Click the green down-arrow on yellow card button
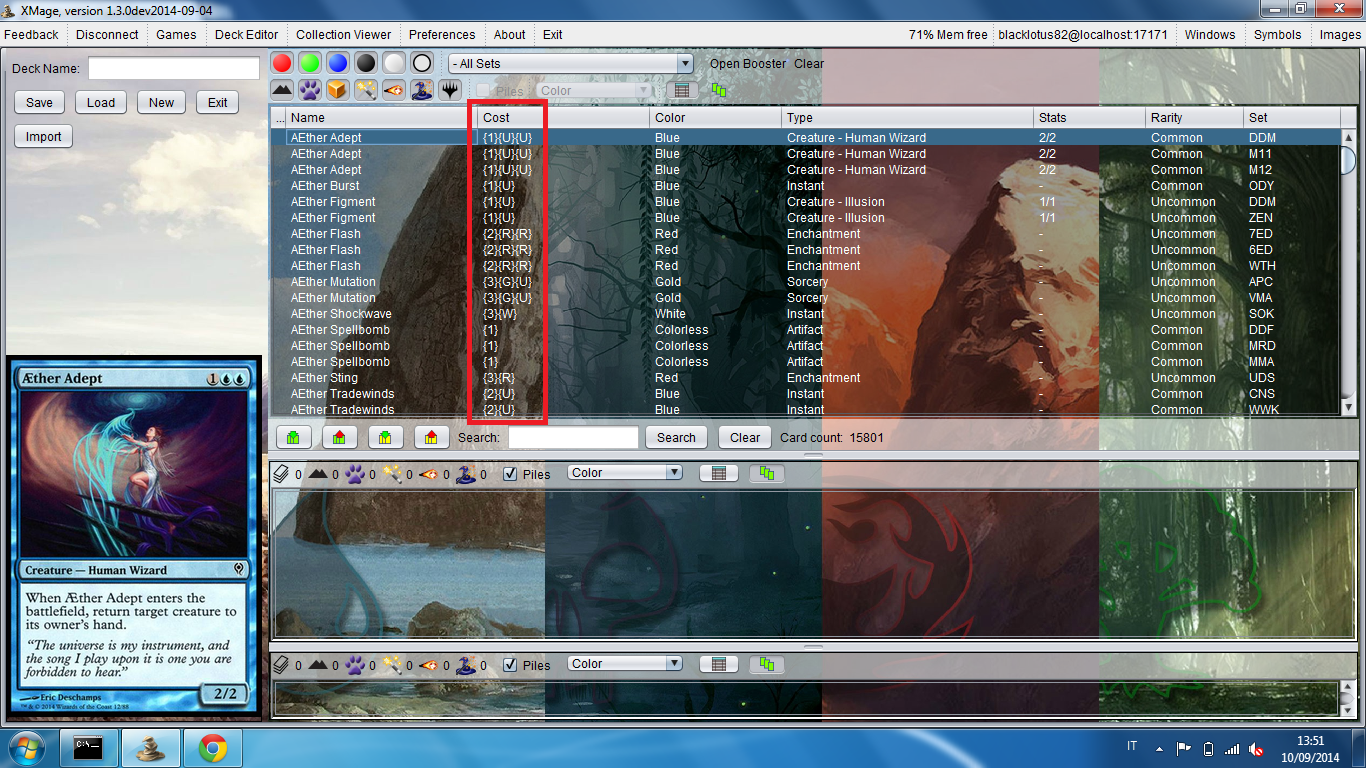Viewport: 1366px width, 768px height. [x=386, y=437]
